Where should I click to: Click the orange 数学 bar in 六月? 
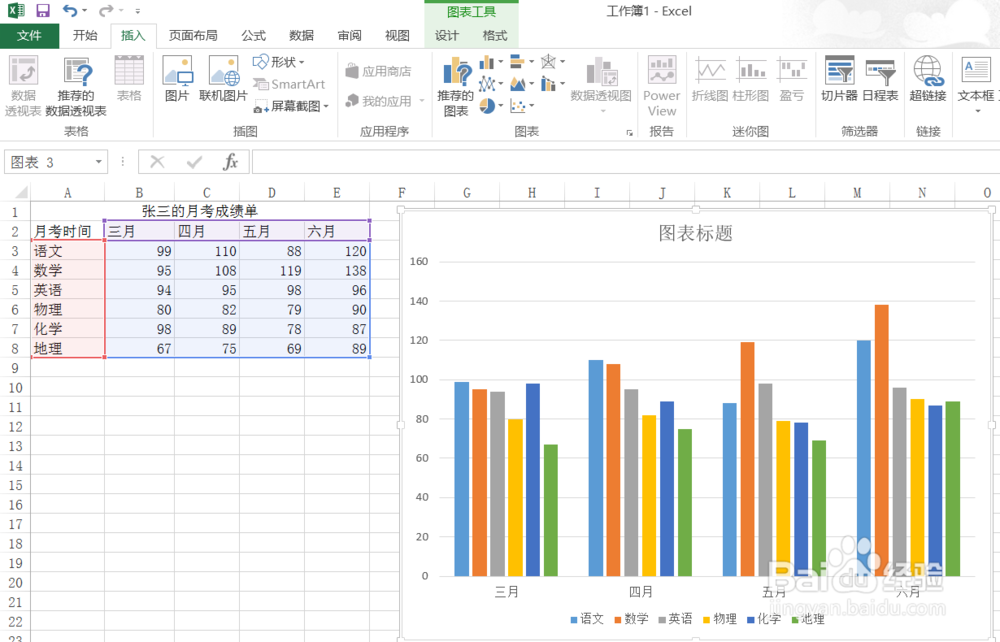(x=881, y=441)
